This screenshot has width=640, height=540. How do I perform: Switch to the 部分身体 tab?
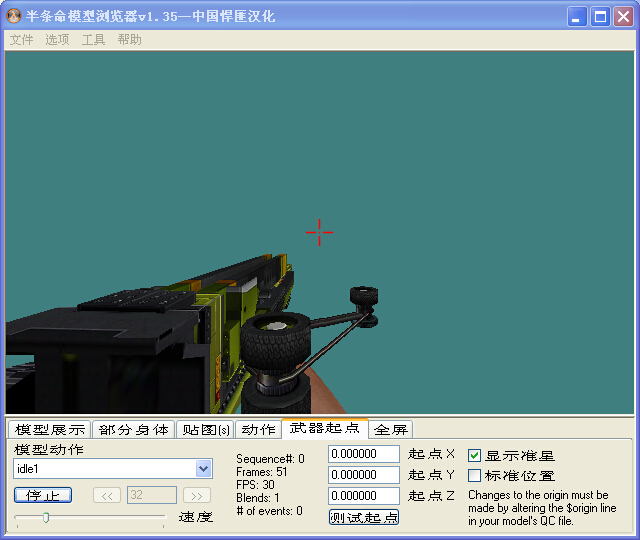click(134, 429)
